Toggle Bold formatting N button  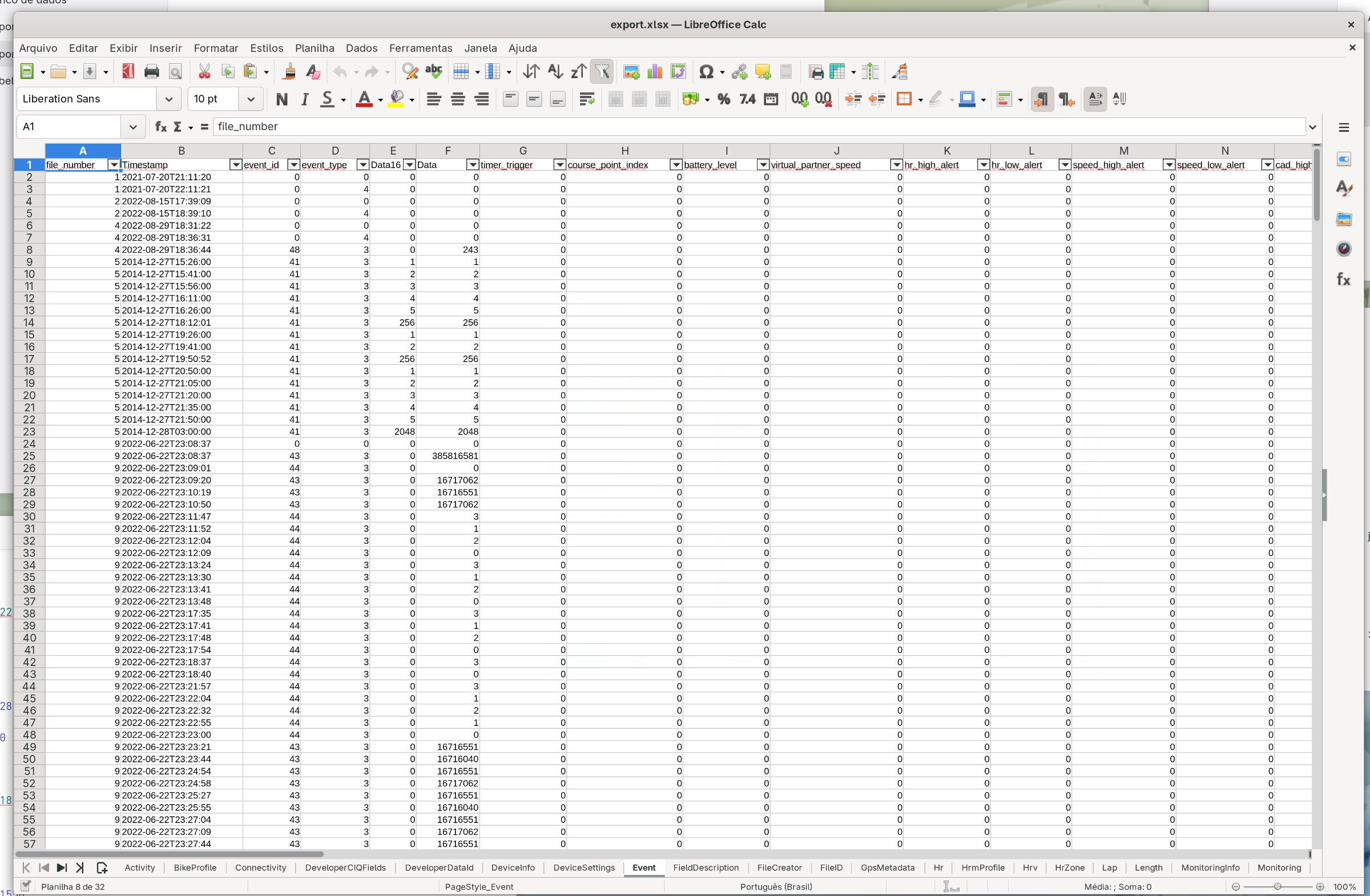281,99
